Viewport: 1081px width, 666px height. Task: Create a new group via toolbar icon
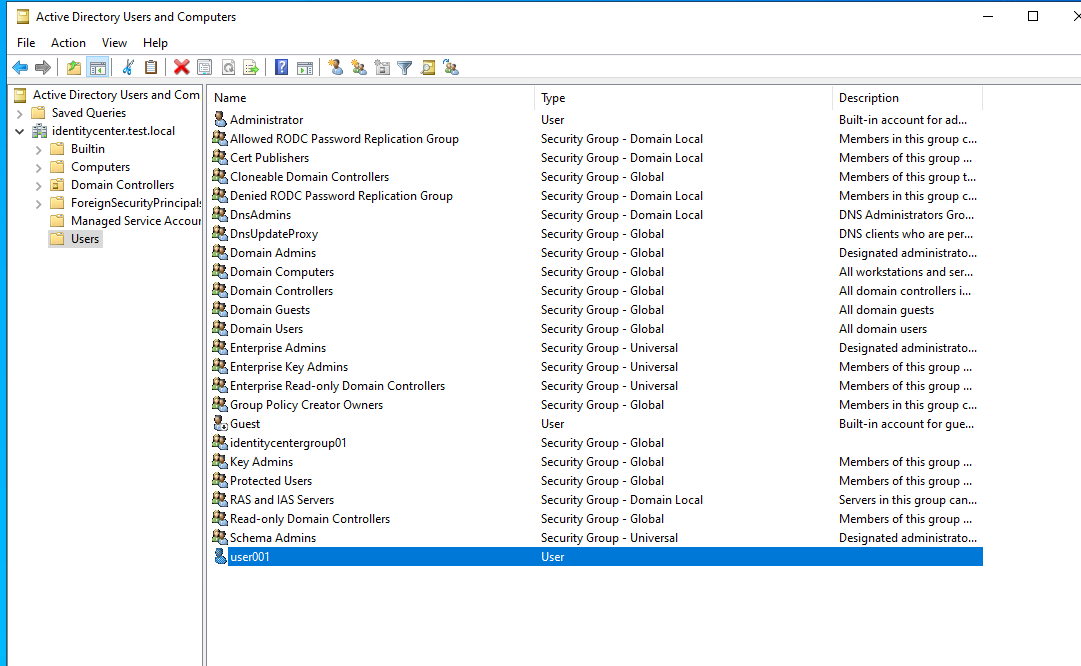point(358,68)
